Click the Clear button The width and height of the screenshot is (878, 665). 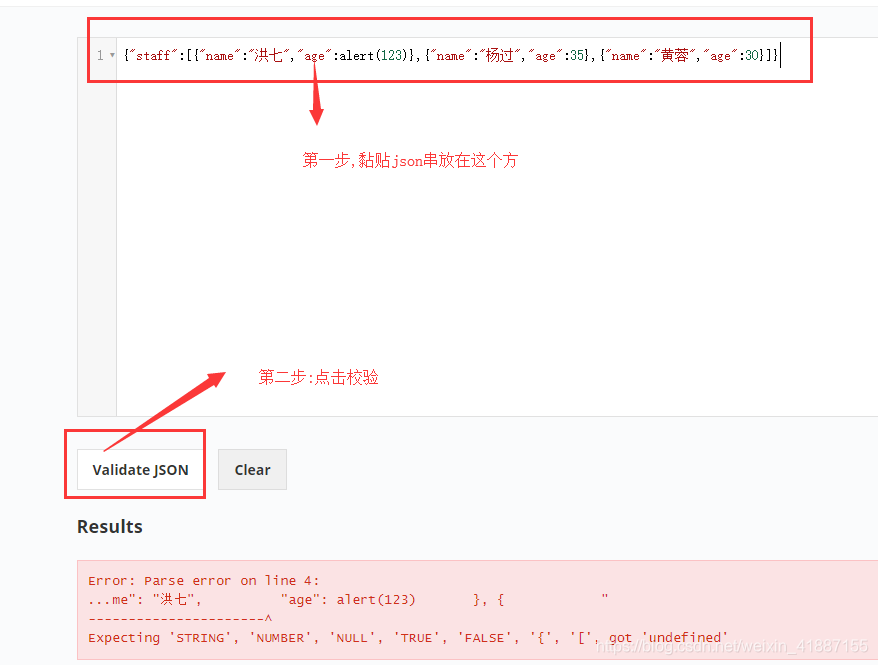click(252, 470)
